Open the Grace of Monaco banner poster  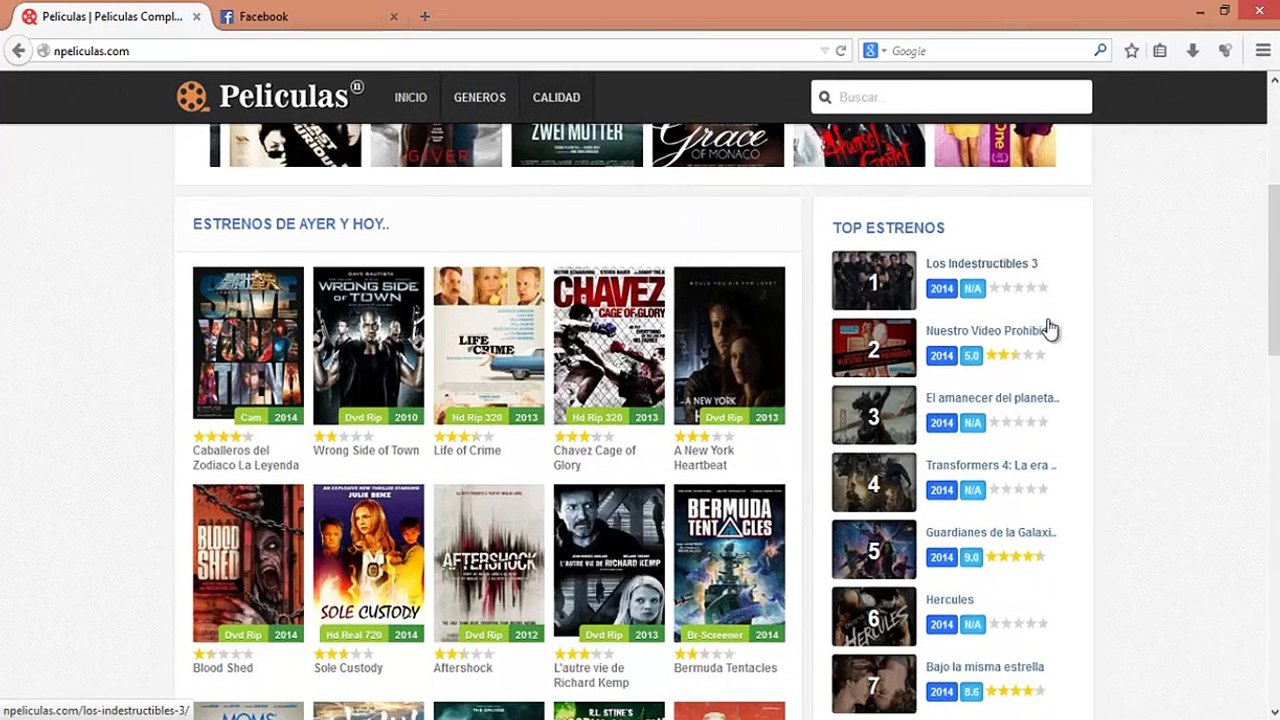pyautogui.click(x=718, y=145)
